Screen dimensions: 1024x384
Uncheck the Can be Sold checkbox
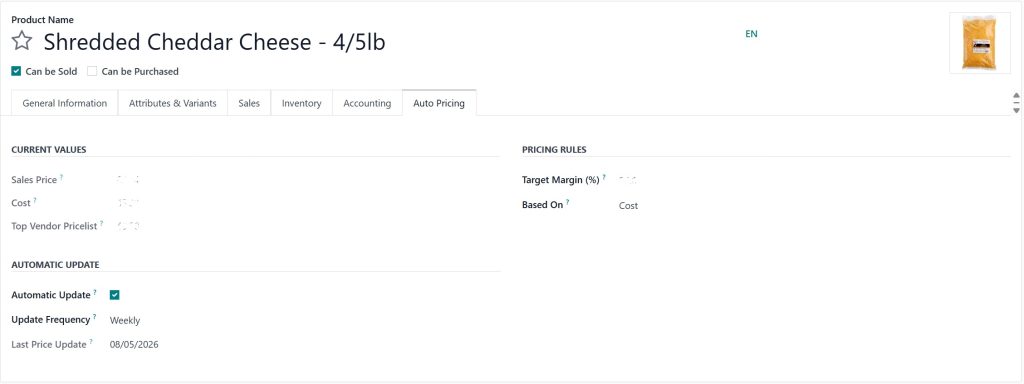[x=16, y=71]
